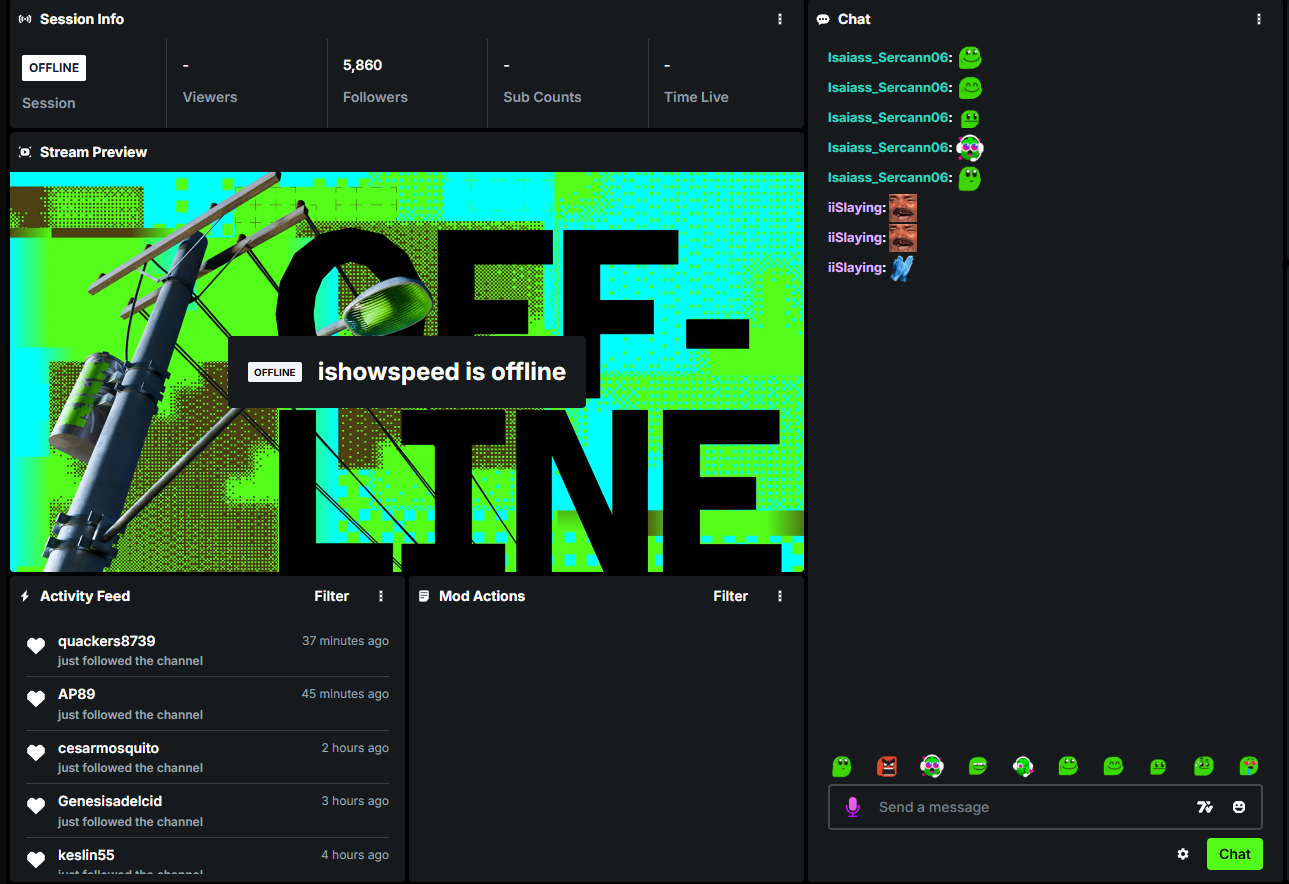Click the heart icon beside quackers8739
This screenshot has width=1289, height=884.
pyautogui.click(x=36, y=646)
